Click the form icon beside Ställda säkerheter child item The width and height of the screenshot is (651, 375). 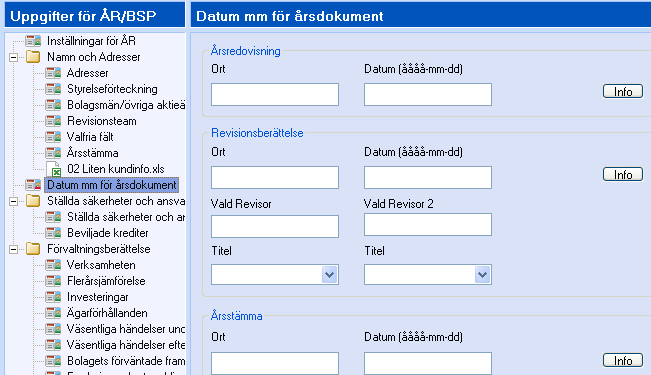pyautogui.click(x=53, y=217)
